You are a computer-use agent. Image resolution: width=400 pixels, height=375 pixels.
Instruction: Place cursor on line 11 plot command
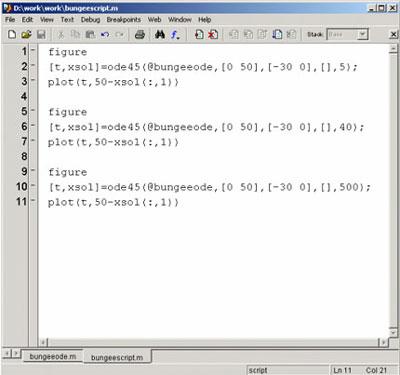pos(113,202)
